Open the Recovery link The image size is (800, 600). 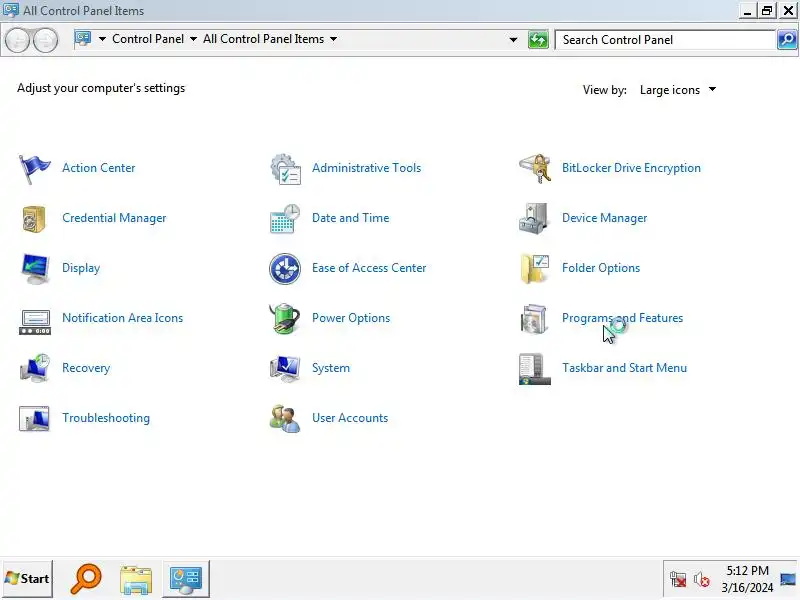tap(86, 368)
